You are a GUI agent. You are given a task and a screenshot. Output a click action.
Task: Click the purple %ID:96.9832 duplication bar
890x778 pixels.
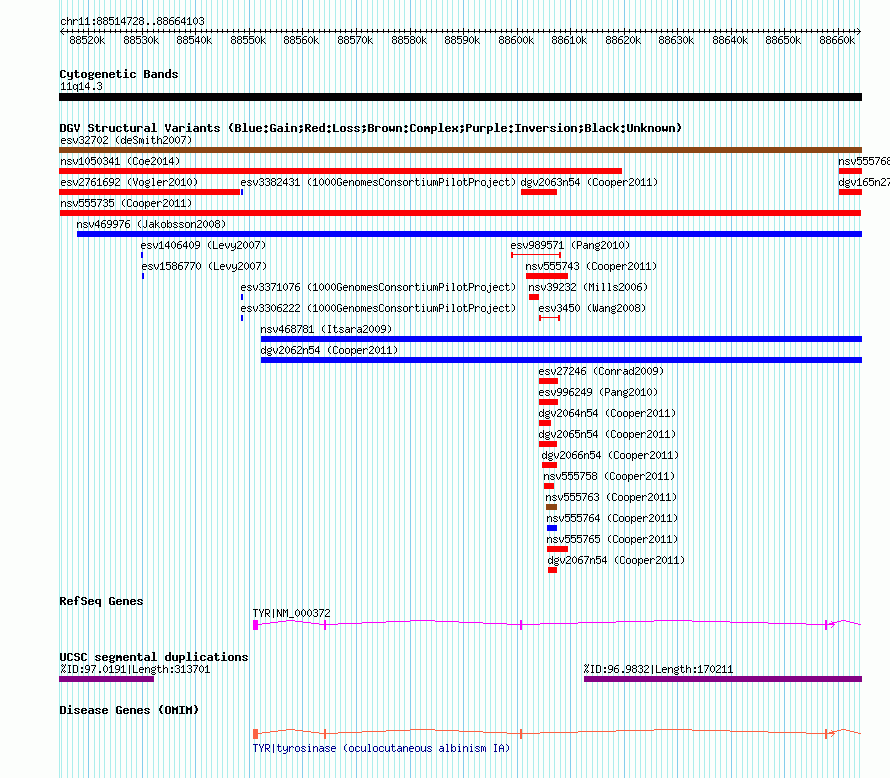tap(723, 679)
